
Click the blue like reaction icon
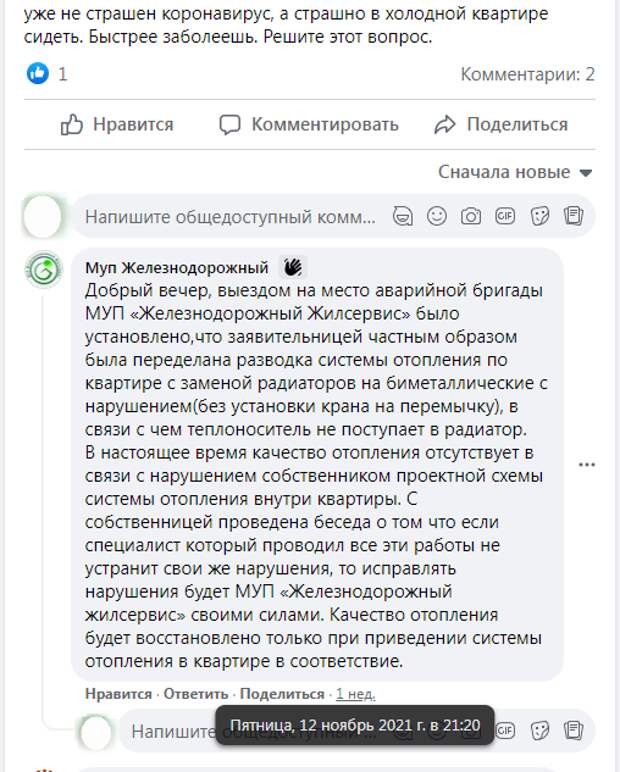click(38, 73)
